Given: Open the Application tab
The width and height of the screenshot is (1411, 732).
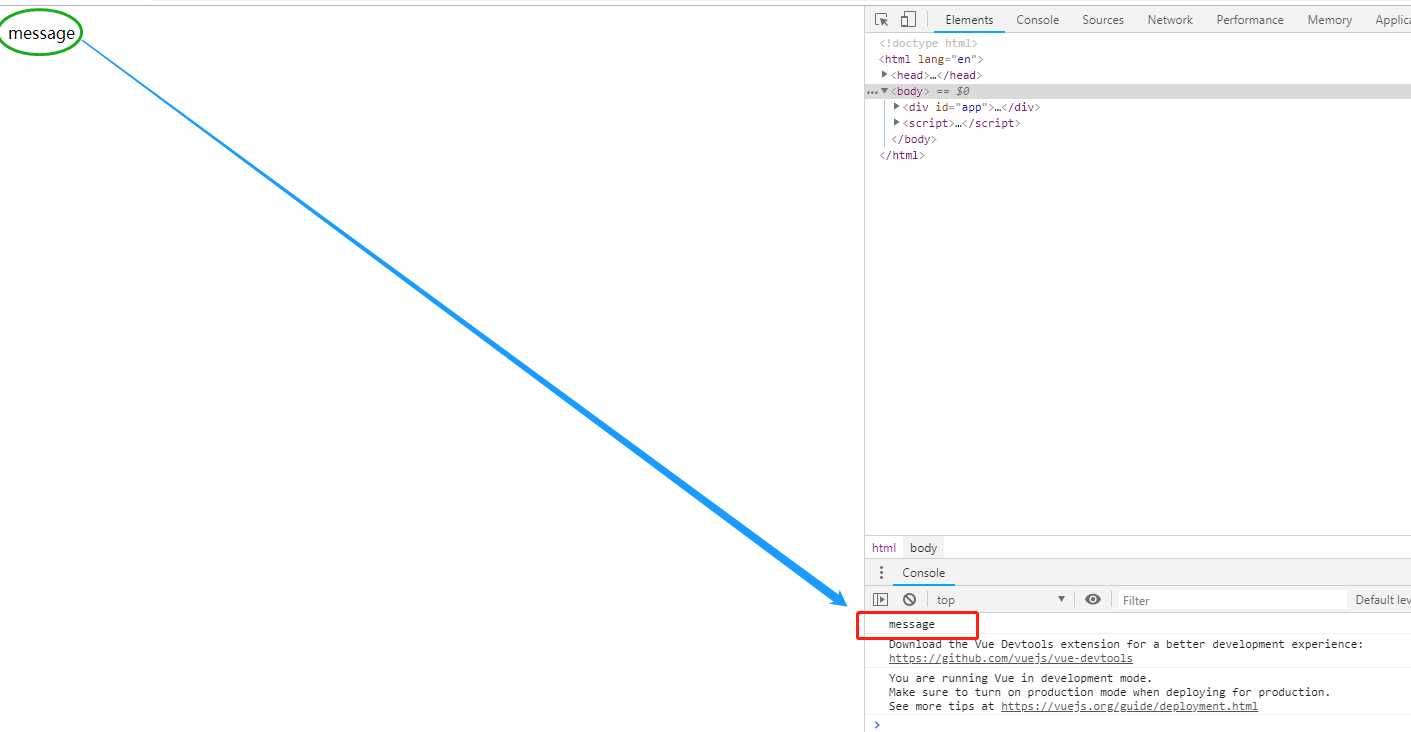Looking at the screenshot, I should click(1391, 20).
